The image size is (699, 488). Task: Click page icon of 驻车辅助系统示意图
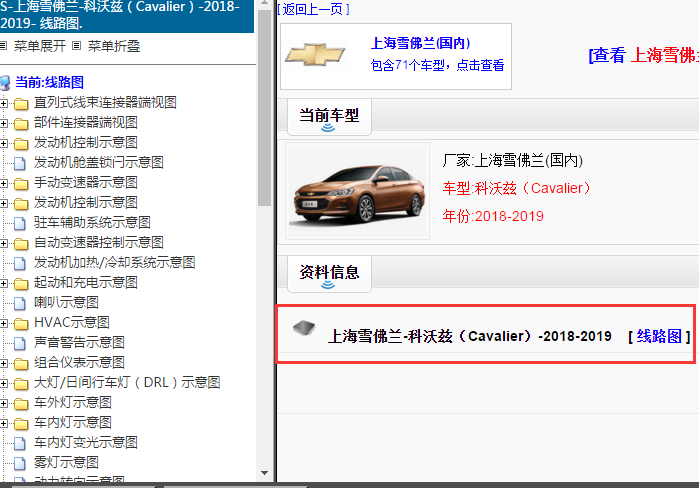pyautogui.click(x=20, y=223)
